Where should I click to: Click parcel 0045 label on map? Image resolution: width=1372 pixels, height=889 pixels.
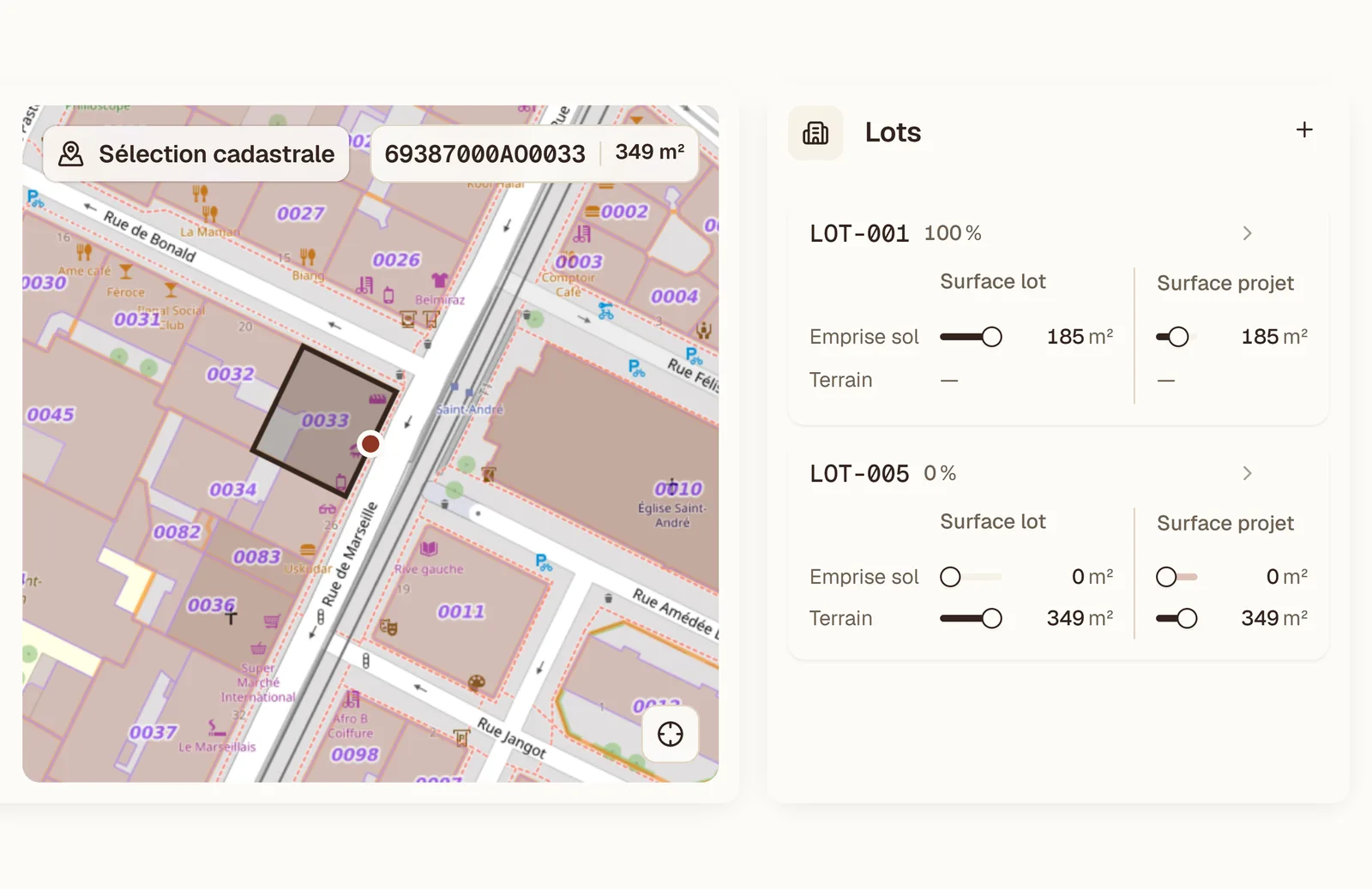tap(51, 415)
